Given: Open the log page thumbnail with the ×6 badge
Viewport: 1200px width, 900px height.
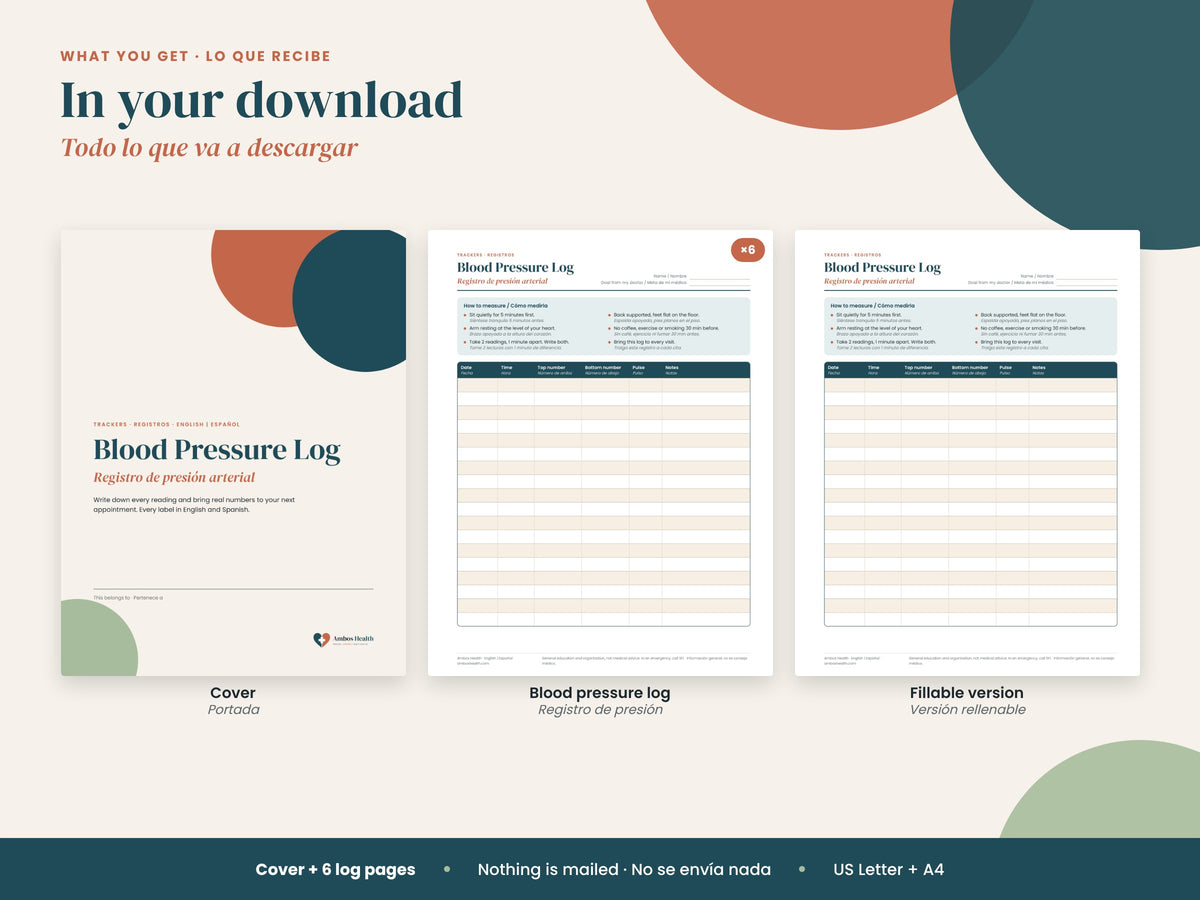Looking at the screenshot, I should pos(600,453).
